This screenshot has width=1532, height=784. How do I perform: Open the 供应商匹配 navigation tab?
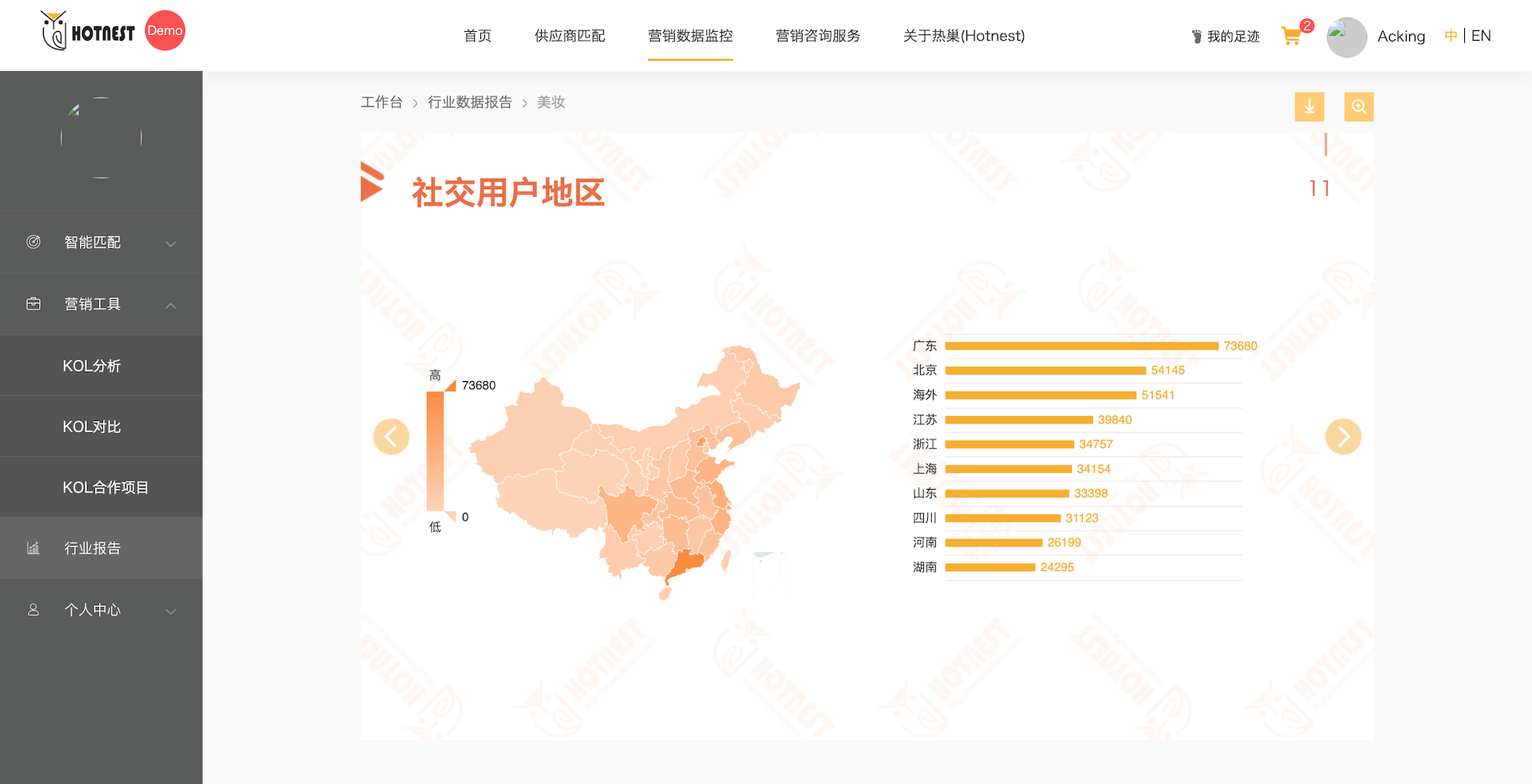[570, 36]
